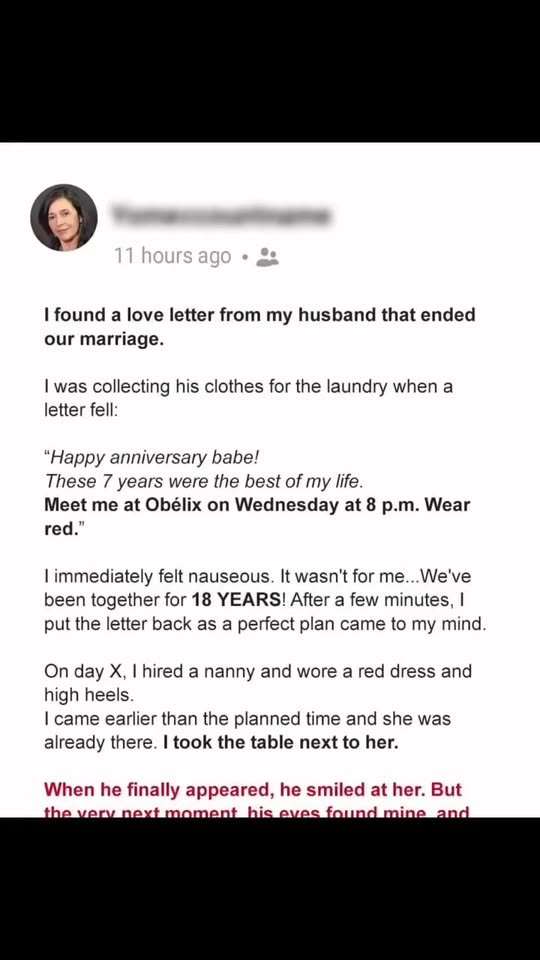Viewport: 540px width, 960px height.
Task: Click the 'I immediately felt nauseous' sentence
Action: (x=157, y=577)
